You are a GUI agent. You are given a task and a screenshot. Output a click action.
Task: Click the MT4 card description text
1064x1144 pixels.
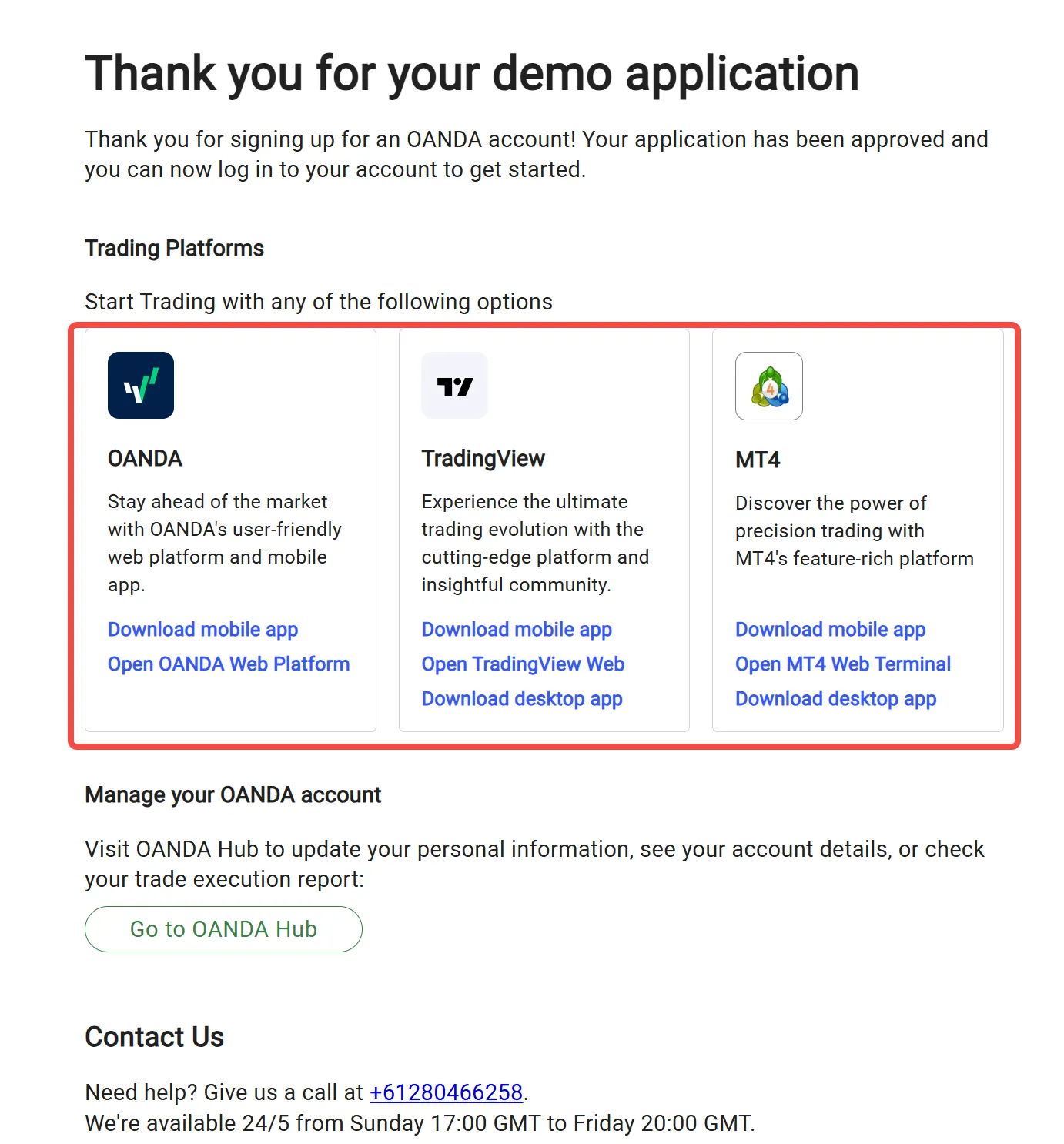(x=855, y=530)
